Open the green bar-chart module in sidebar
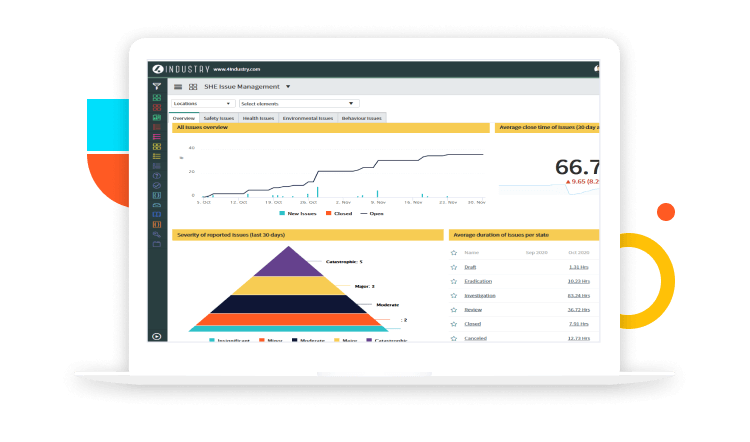The image size is (750, 442). click(x=156, y=117)
